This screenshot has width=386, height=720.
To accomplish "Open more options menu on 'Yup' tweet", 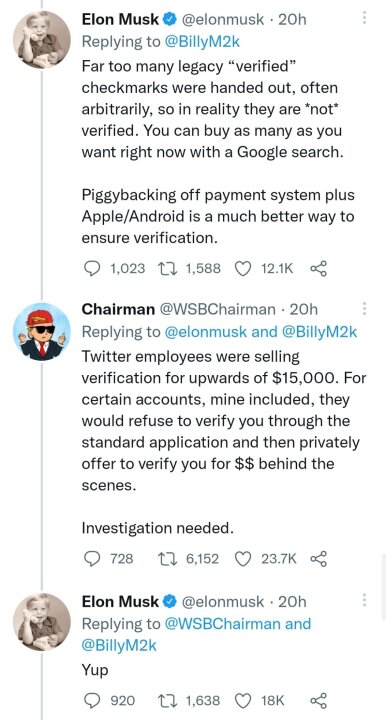I will point(364,600).
